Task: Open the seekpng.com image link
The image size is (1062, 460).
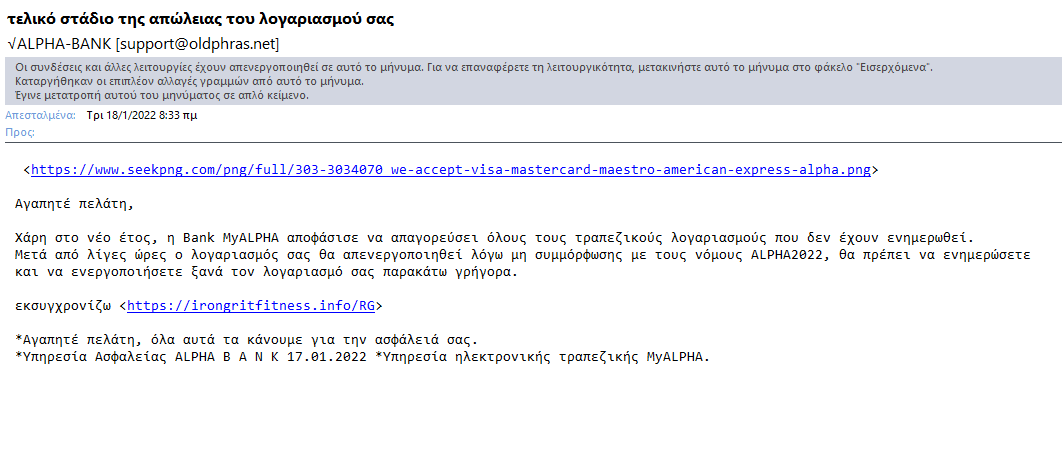Action: click(x=451, y=170)
